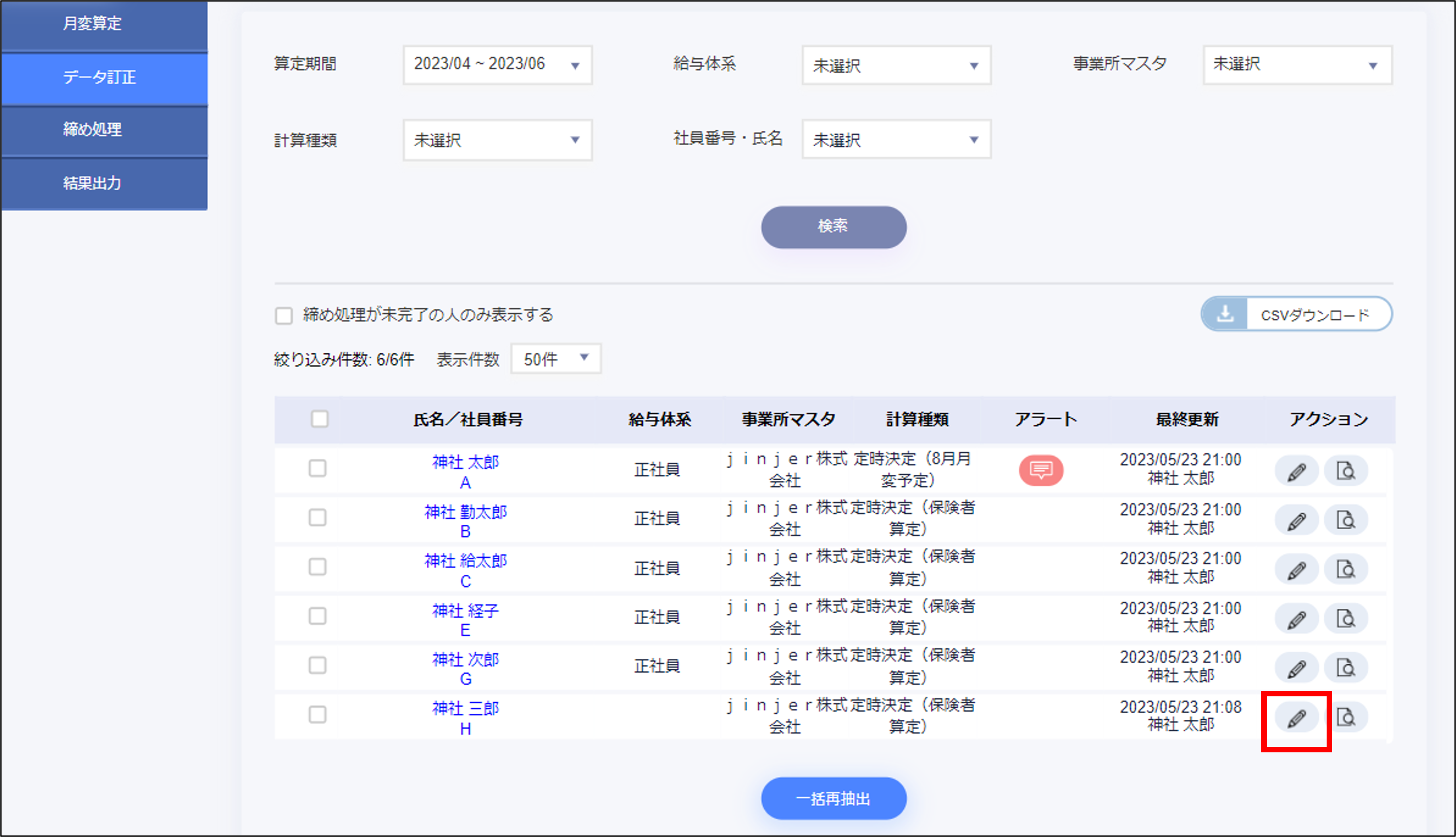
Task: Click the CSV download arrow icon
Action: (x=1225, y=314)
